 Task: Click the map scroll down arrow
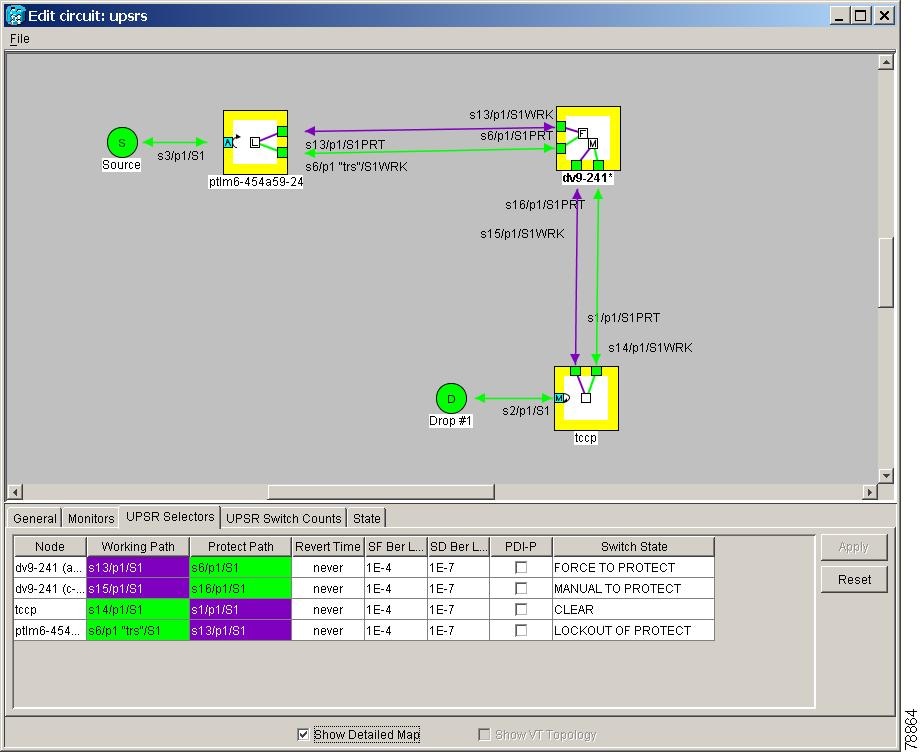(886, 475)
